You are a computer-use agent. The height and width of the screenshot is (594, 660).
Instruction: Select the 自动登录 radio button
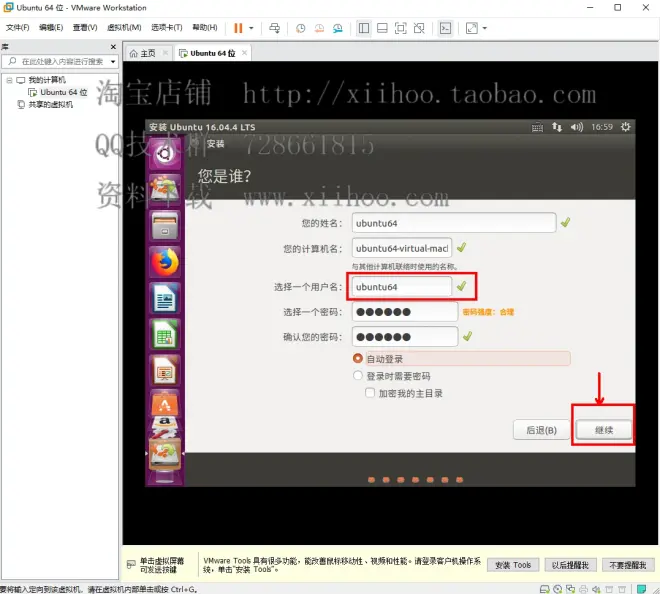pos(358,358)
